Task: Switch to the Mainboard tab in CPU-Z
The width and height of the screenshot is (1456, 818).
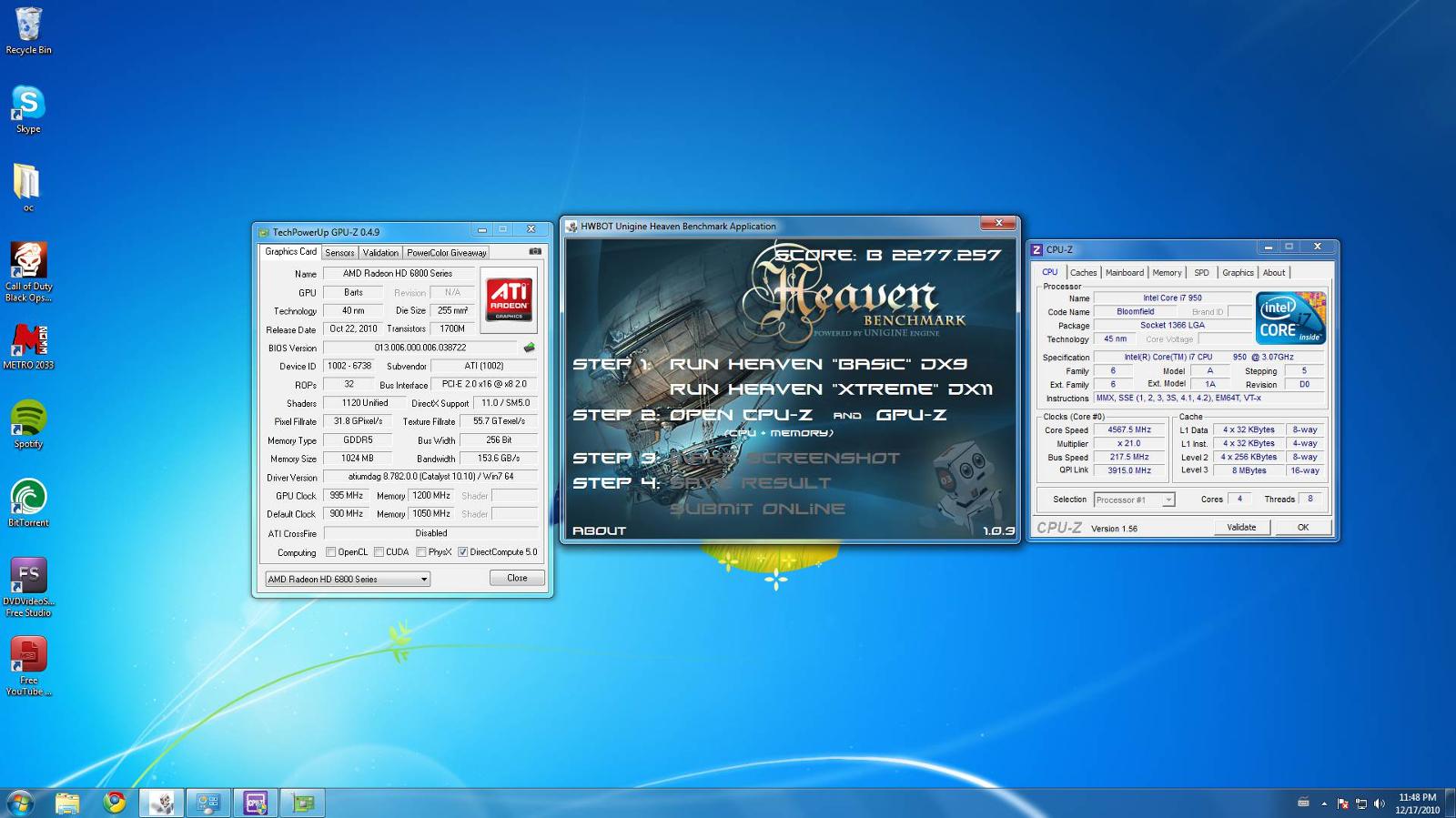Action: (x=1124, y=273)
